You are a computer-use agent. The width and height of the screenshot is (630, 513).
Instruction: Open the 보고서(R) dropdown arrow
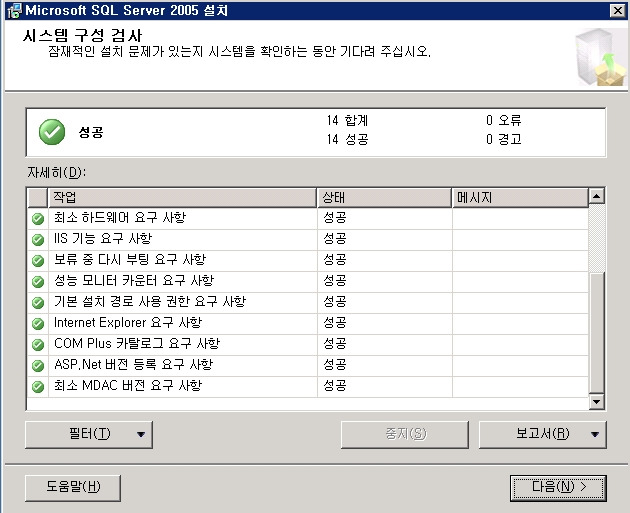(x=595, y=434)
